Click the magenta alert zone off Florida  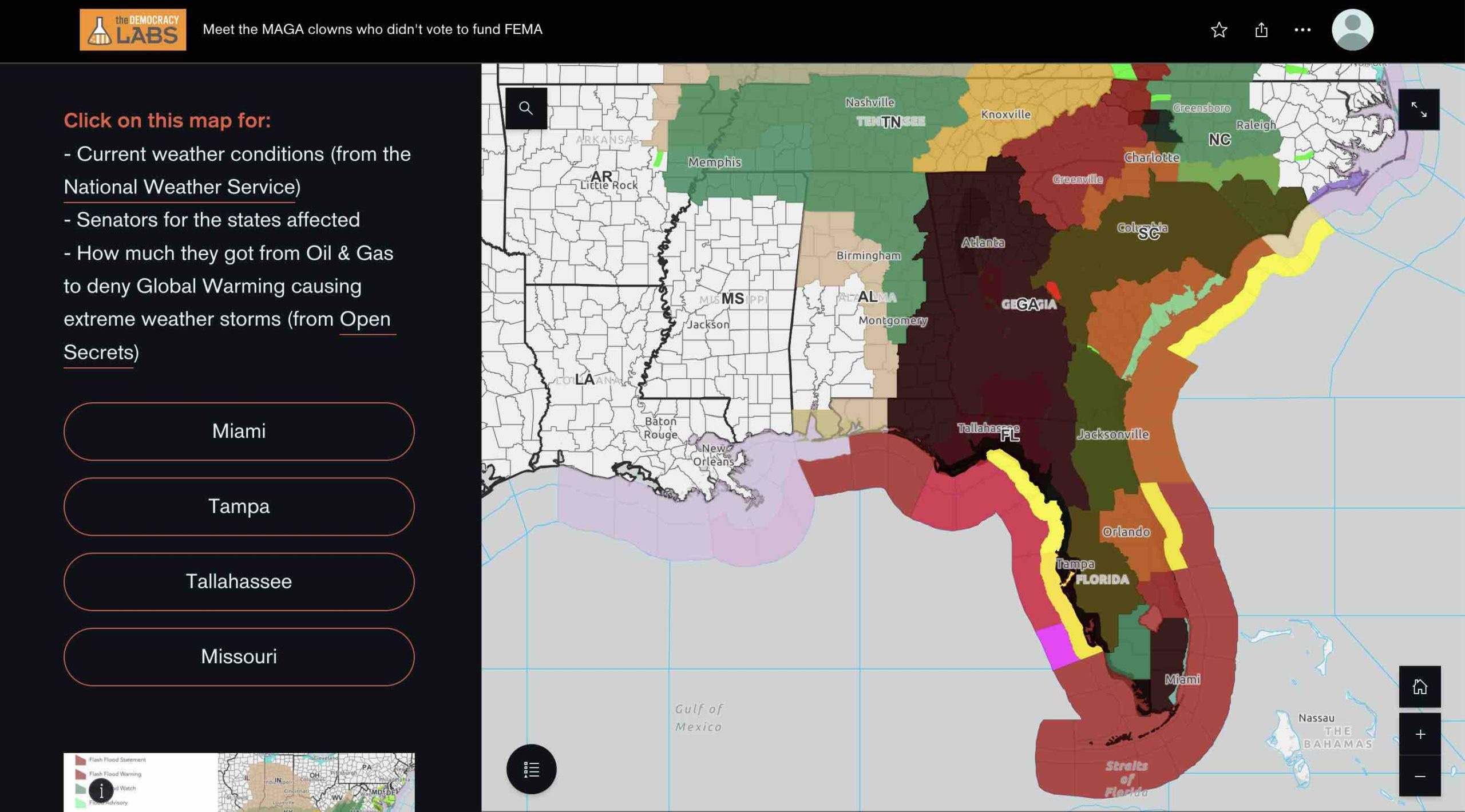pos(1056,647)
